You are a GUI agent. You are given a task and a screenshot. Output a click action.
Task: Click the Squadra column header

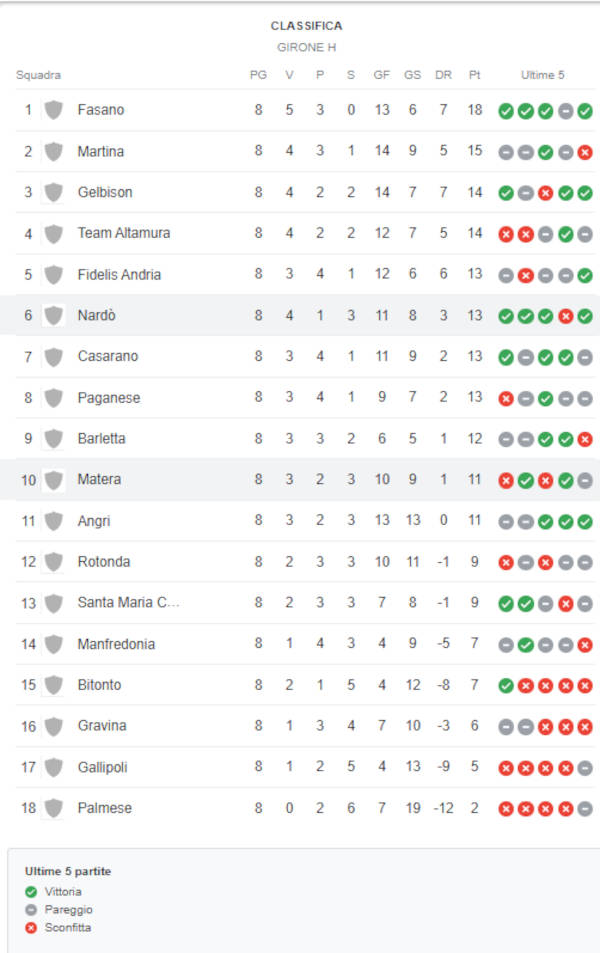(38, 75)
